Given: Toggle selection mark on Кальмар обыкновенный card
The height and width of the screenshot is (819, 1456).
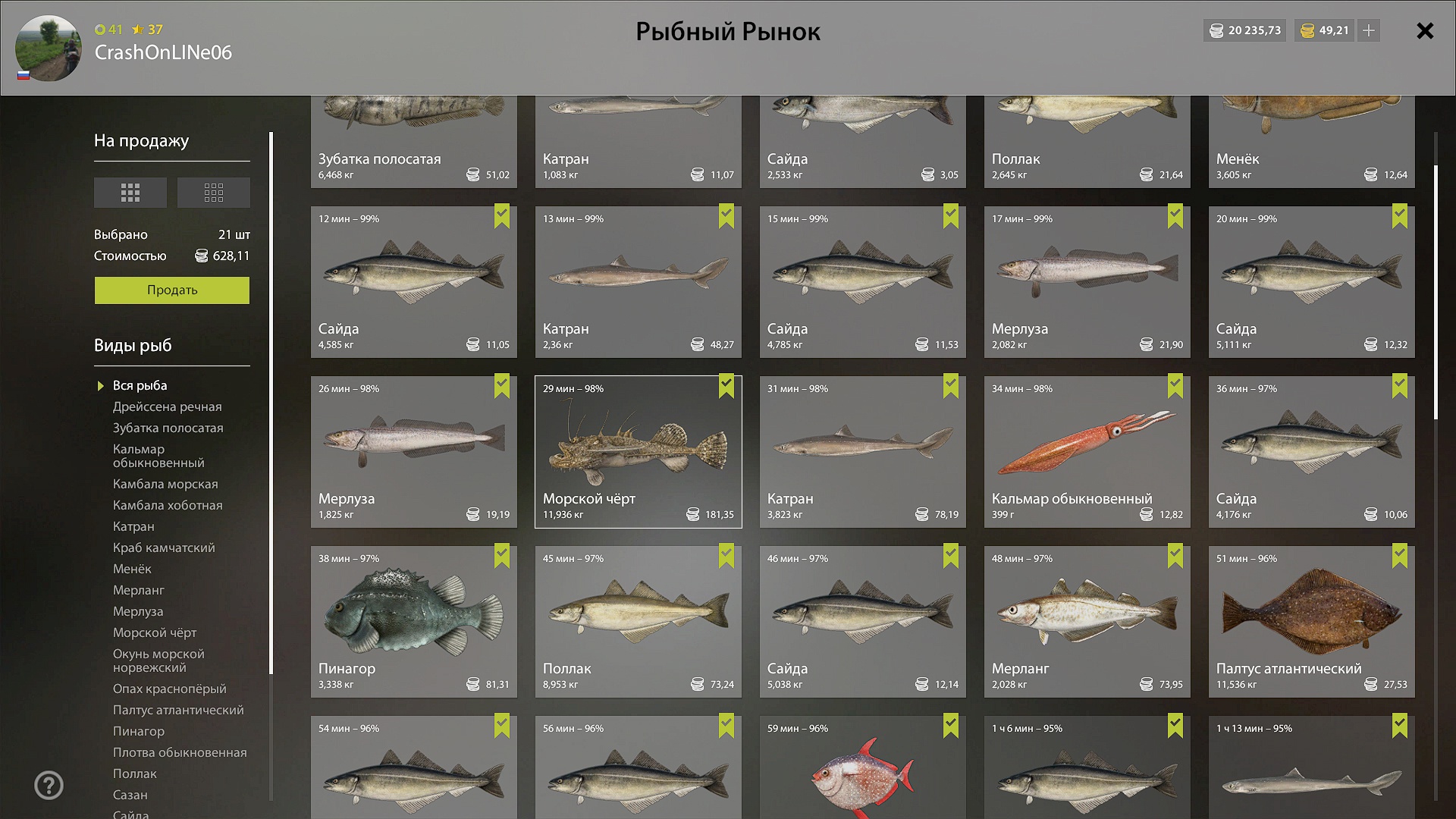Looking at the screenshot, I should [x=1175, y=387].
